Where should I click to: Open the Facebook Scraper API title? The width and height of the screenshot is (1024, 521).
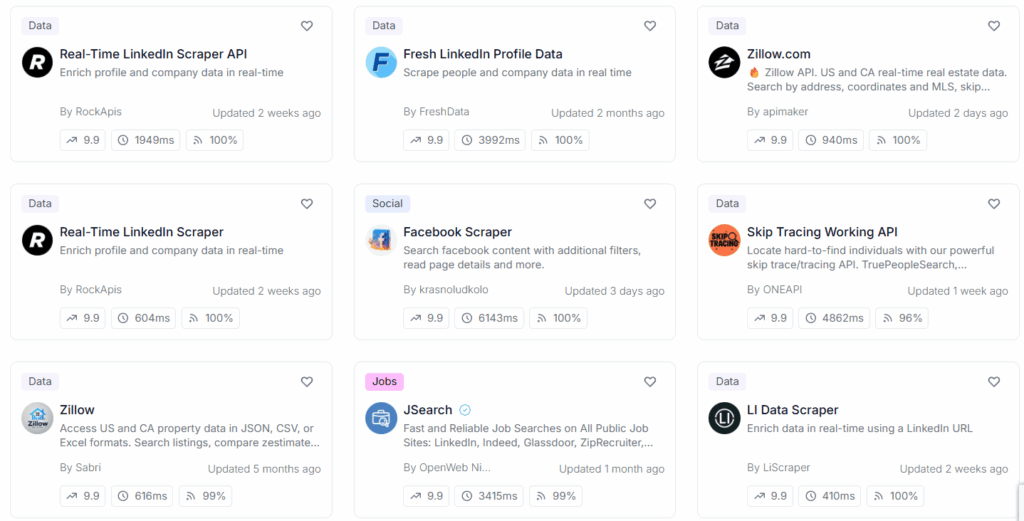pos(457,232)
